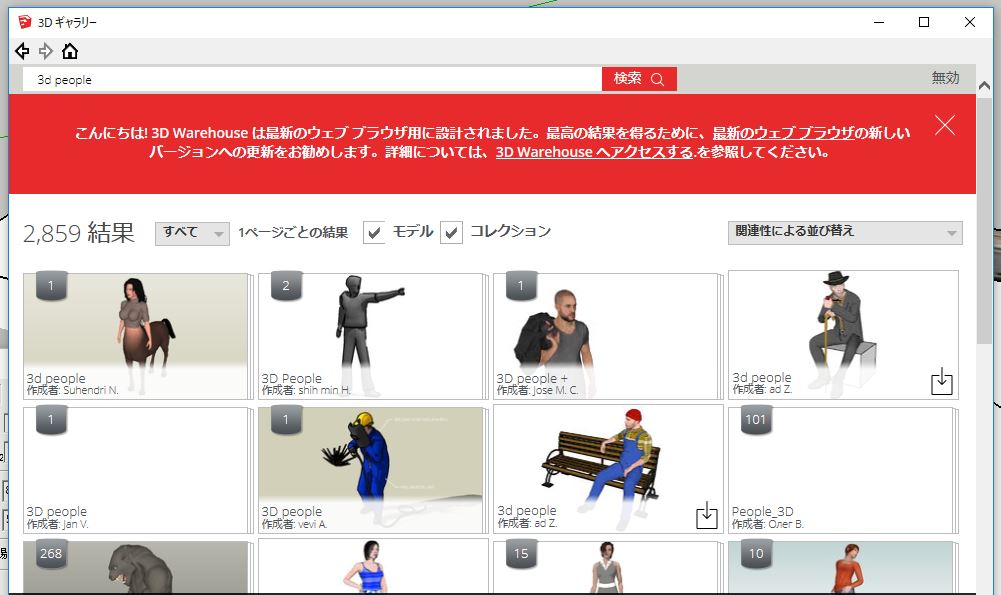
Task: Click the count badge on vevi A. card
Action: point(286,420)
